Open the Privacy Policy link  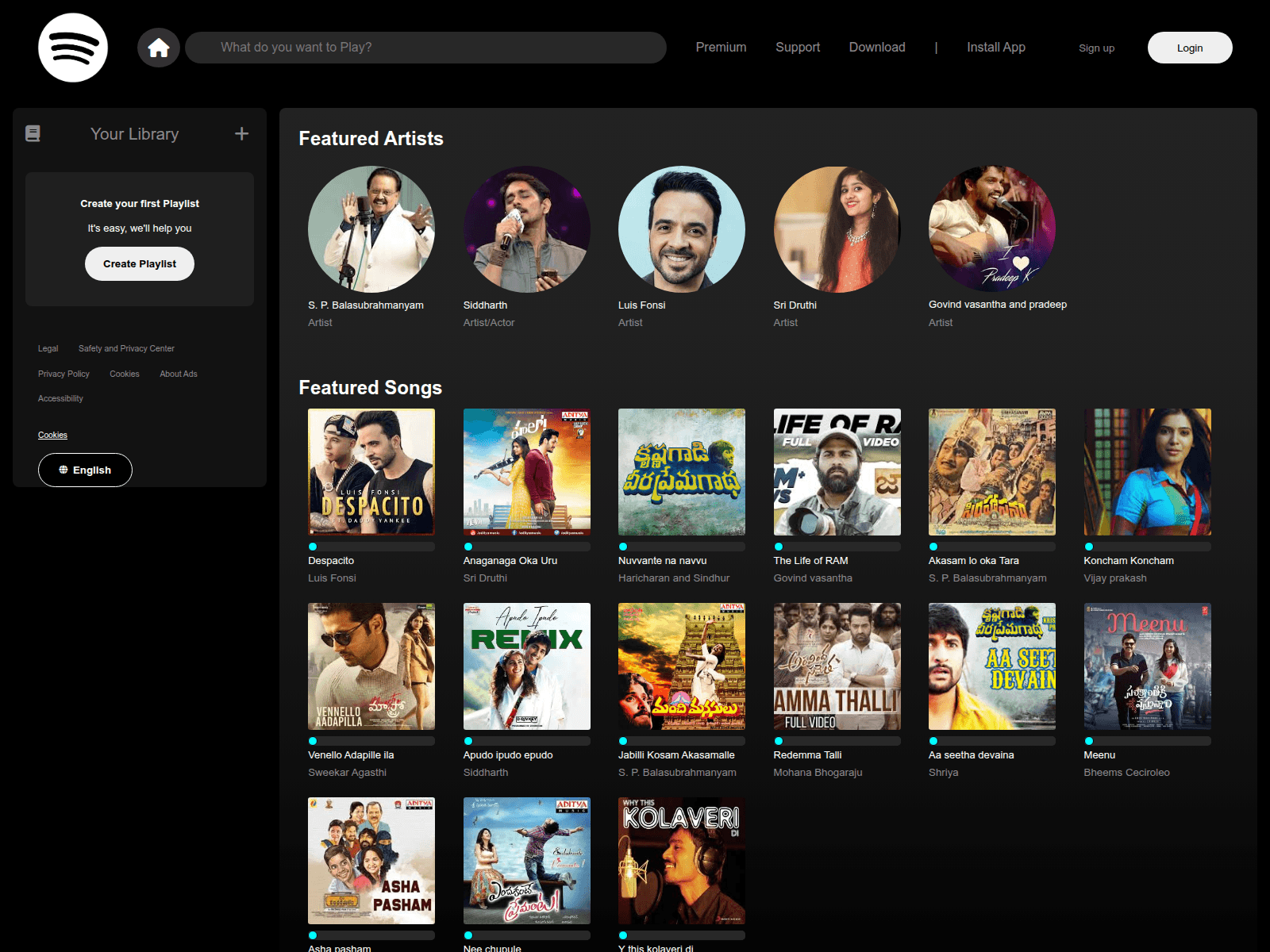[63, 374]
